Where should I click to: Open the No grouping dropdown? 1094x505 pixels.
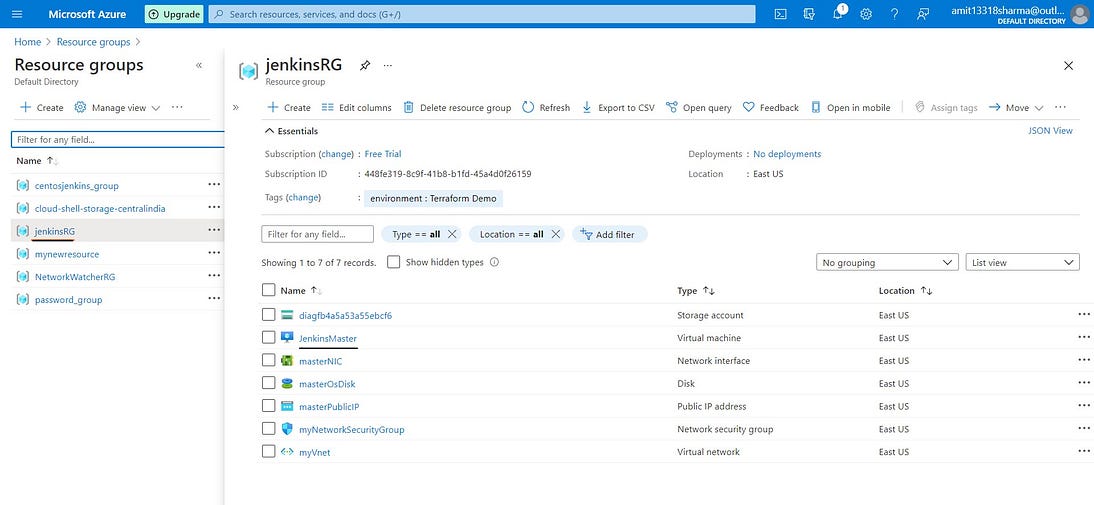tap(887, 262)
